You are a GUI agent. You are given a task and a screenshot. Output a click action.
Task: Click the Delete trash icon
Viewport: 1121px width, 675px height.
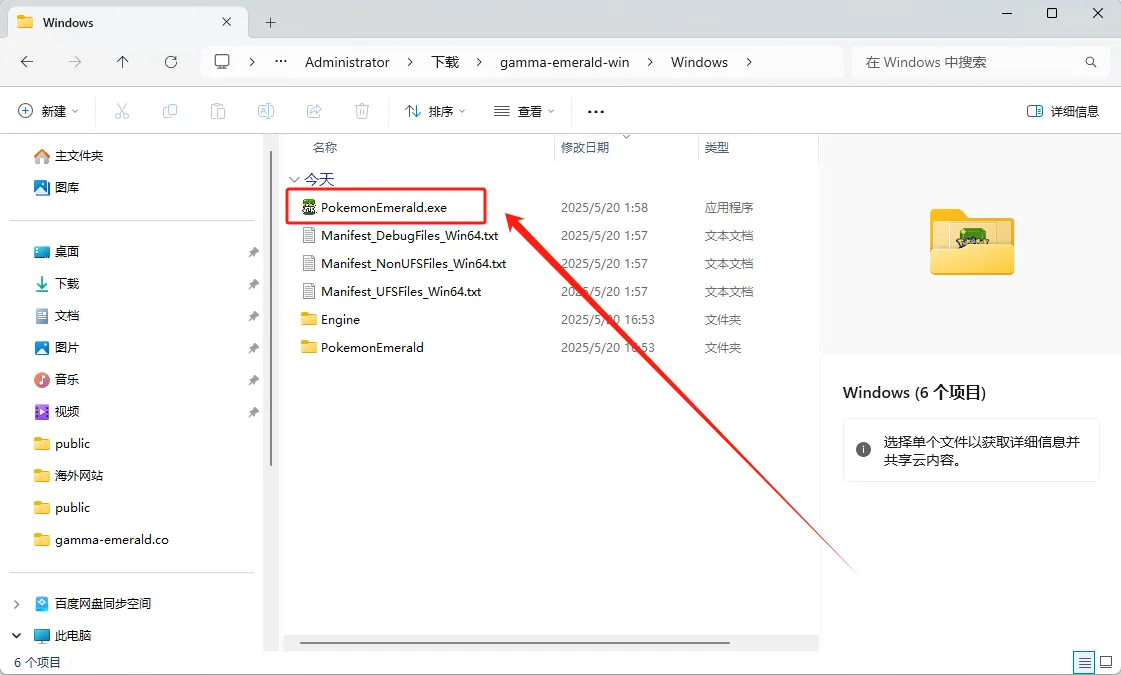click(362, 111)
